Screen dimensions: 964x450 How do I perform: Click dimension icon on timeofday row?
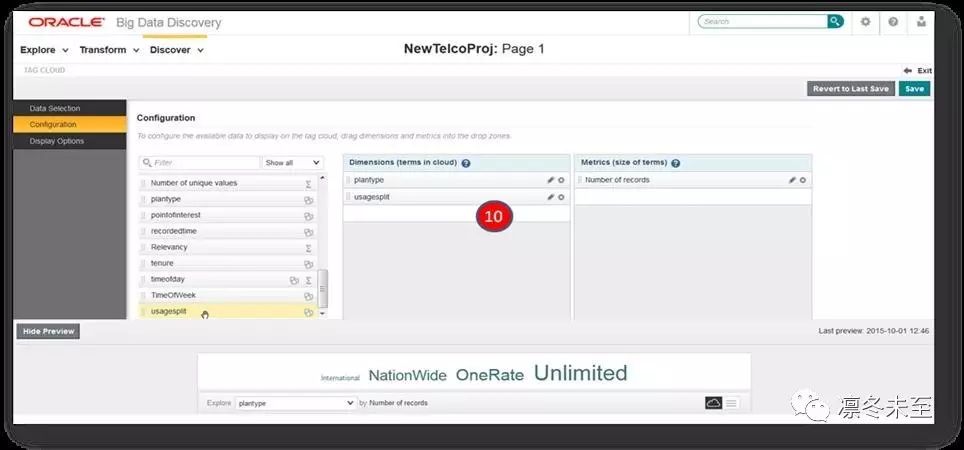point(294,280)
